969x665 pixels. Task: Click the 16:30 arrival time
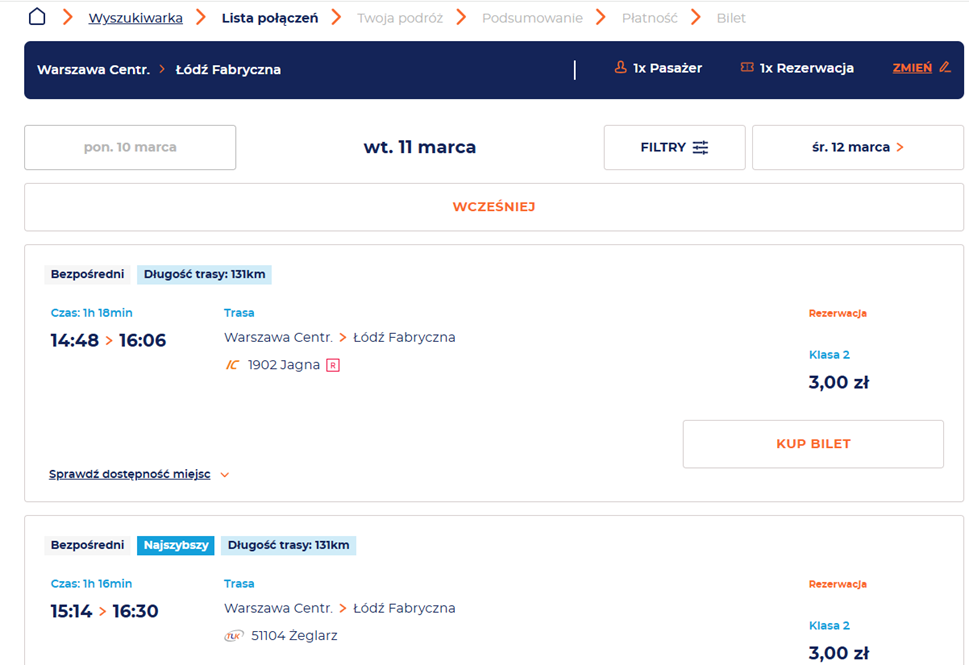click(135, 611)
